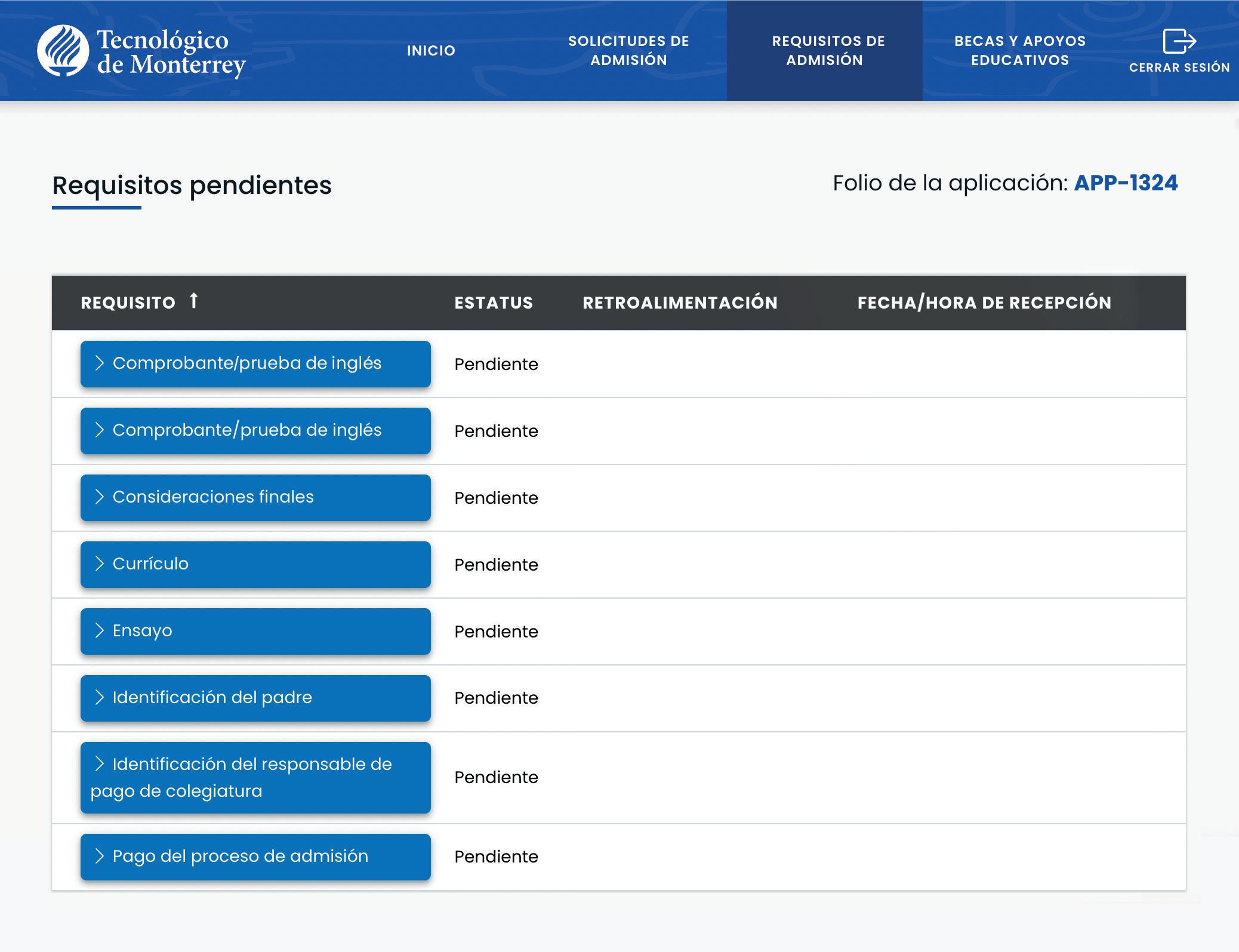1239x952 pixels.
Task: Open application folio APP-1324 link
Action: tap(1126, 183)
